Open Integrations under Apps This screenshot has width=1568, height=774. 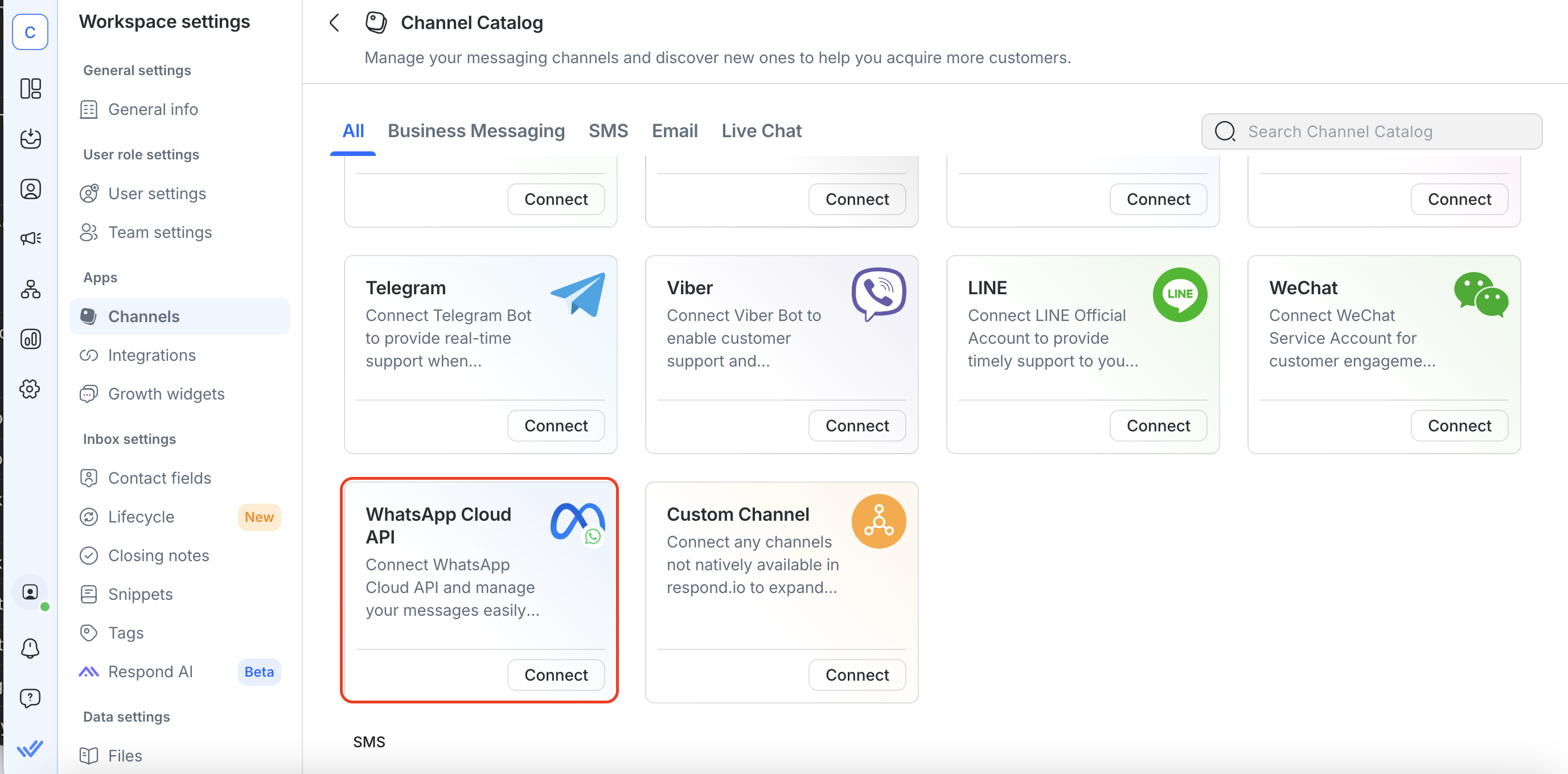click(x=151, y=355)
